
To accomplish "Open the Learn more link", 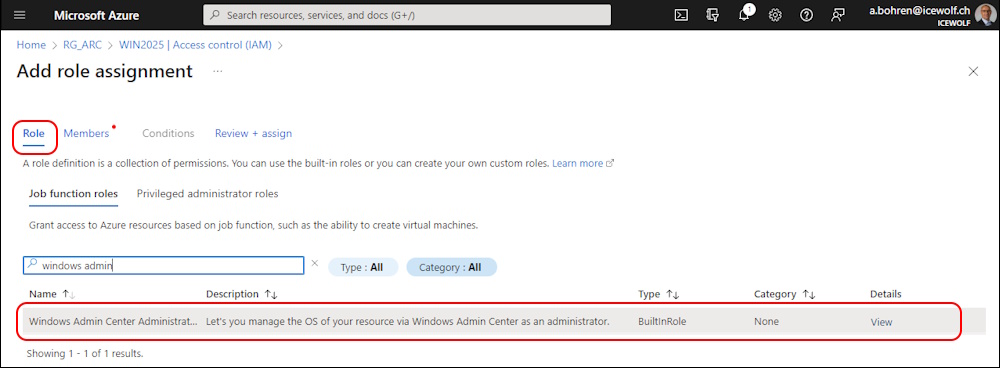I will pos(582,163).
